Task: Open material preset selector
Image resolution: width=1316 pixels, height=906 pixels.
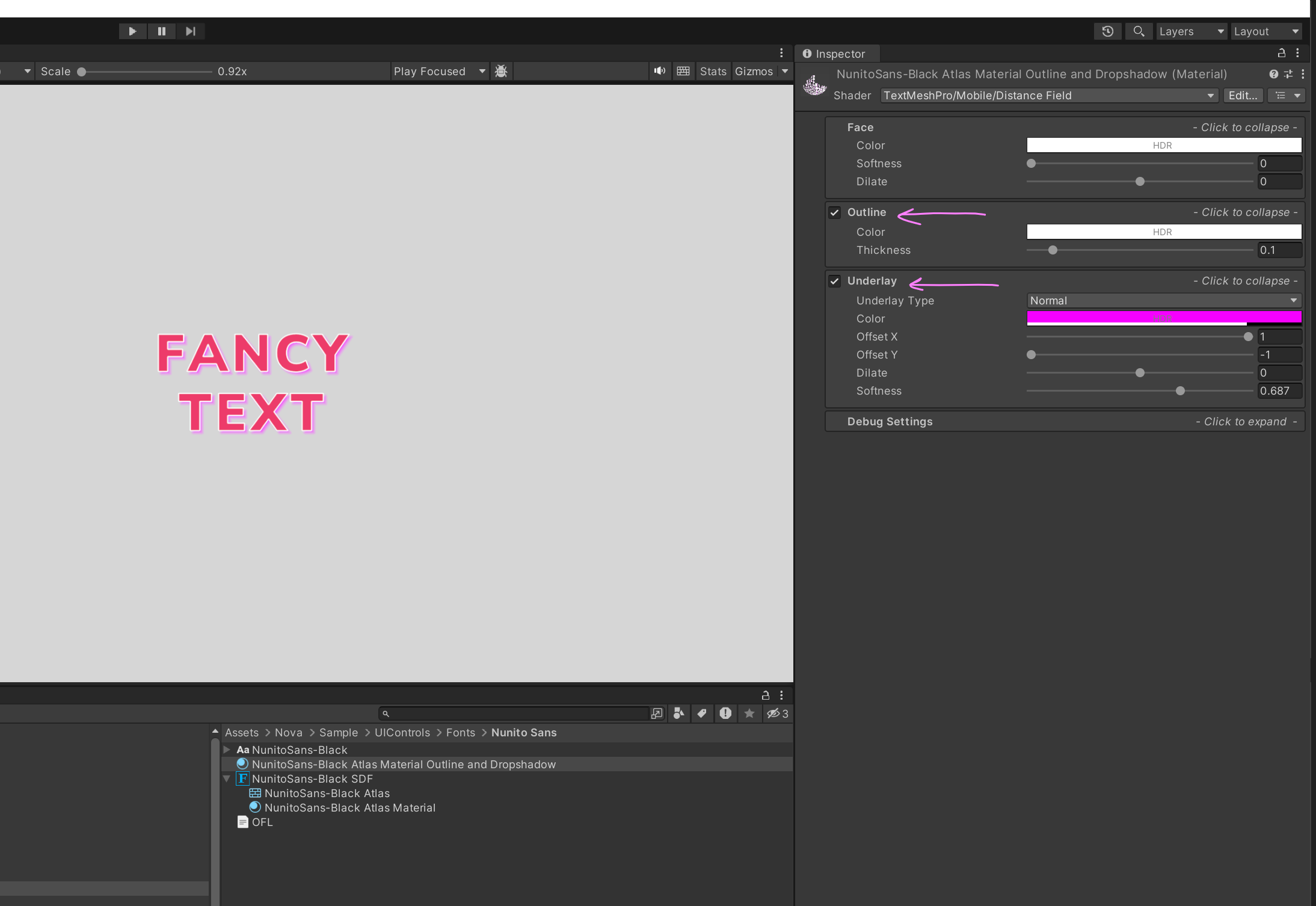Action: 1287,74
